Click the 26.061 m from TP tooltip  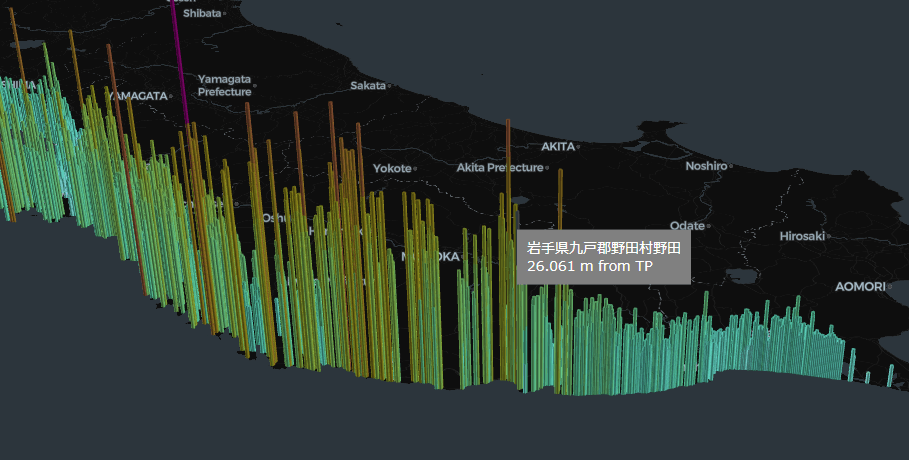point(590,266)
